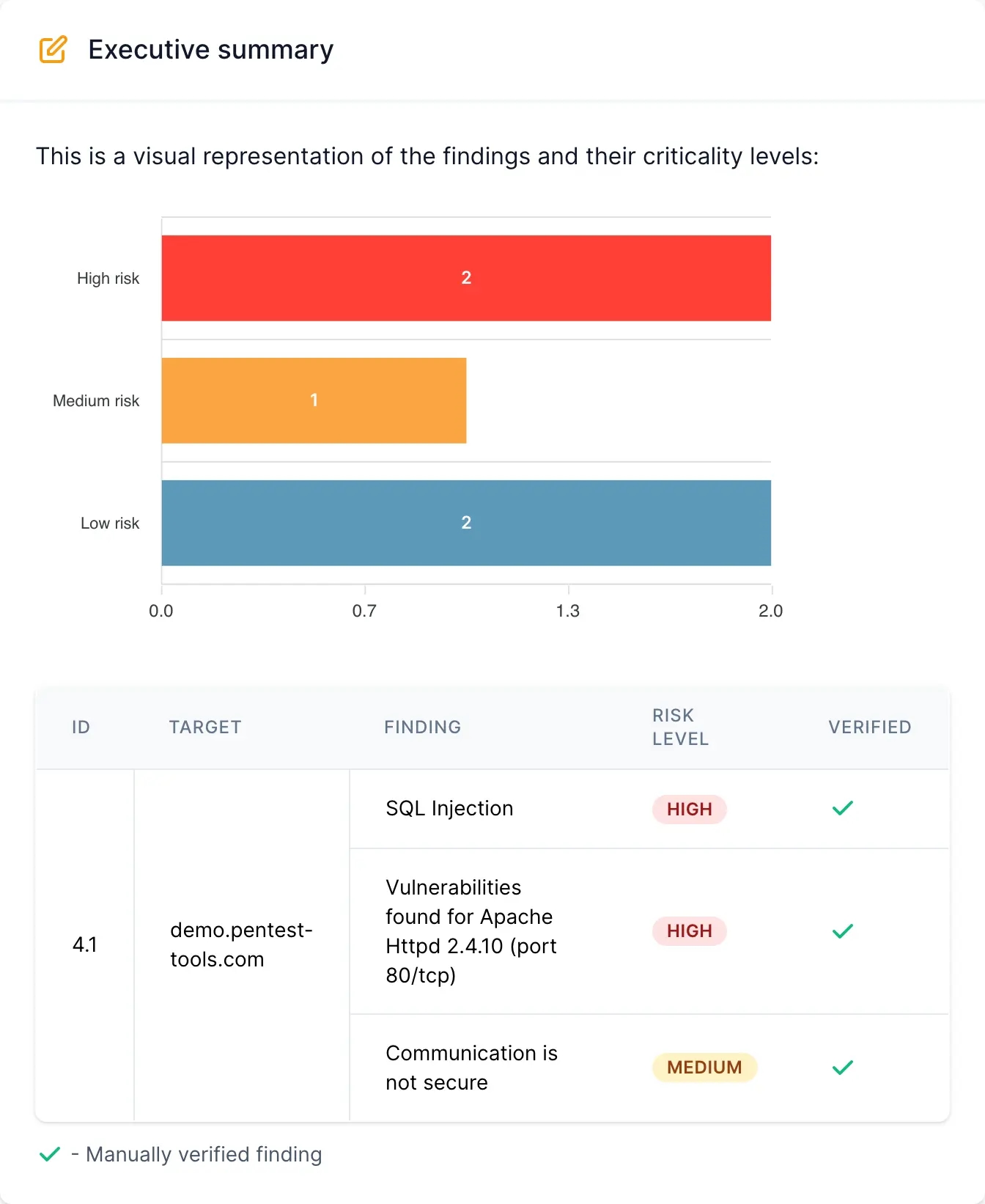Click the Executive summary heading
Screen dimensions: 985x1204
(211, 50)
